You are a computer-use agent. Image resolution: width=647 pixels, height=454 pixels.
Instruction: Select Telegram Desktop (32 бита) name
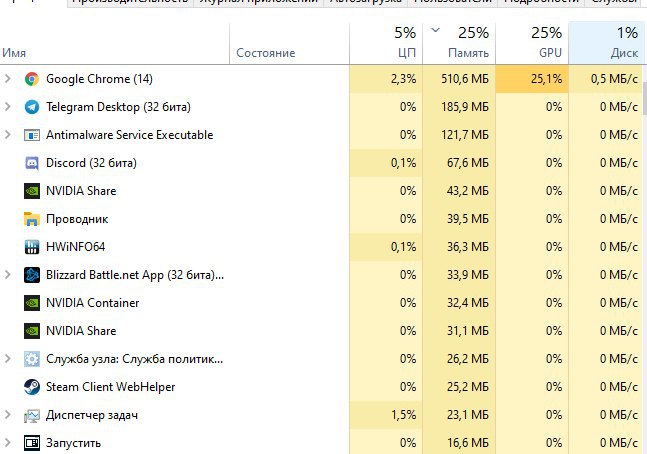[x=118, y=107]
